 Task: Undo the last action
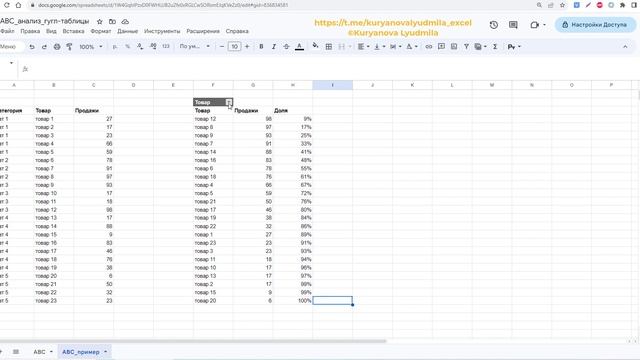point(31,47)
